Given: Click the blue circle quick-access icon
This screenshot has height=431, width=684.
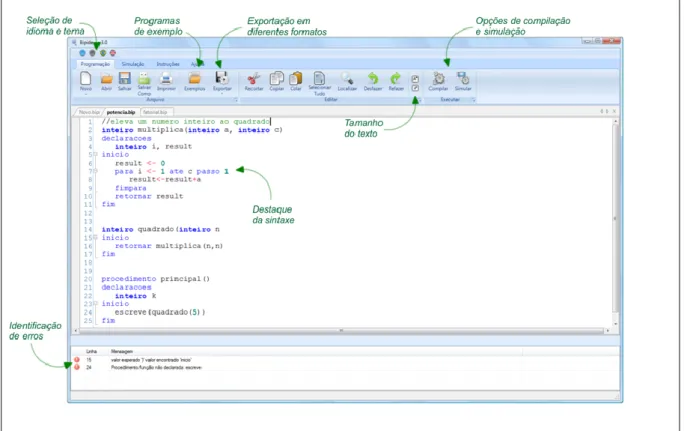Looking at the screenshot, I should (x=82, y=53).
